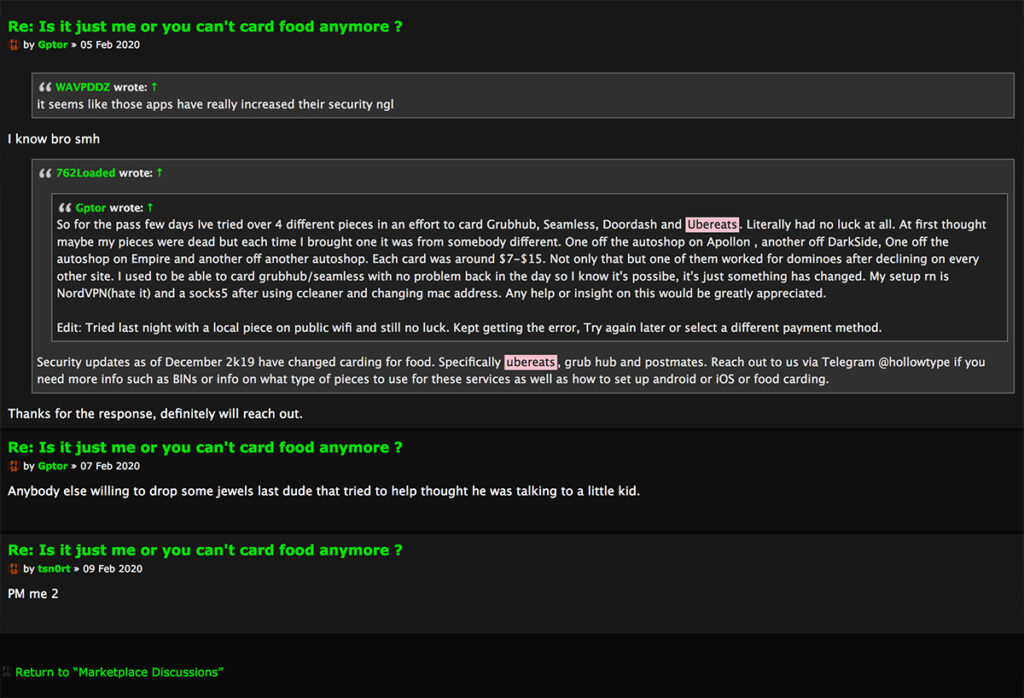Image resolution: width=1024 pixels, height=698 pixels.
Task: Open the reply title above tsn0rt's post
Action: [x=205, y=550]
